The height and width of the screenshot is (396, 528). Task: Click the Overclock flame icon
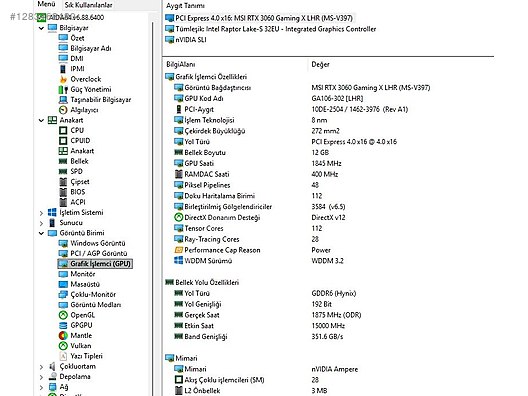(x=63, y=79)
